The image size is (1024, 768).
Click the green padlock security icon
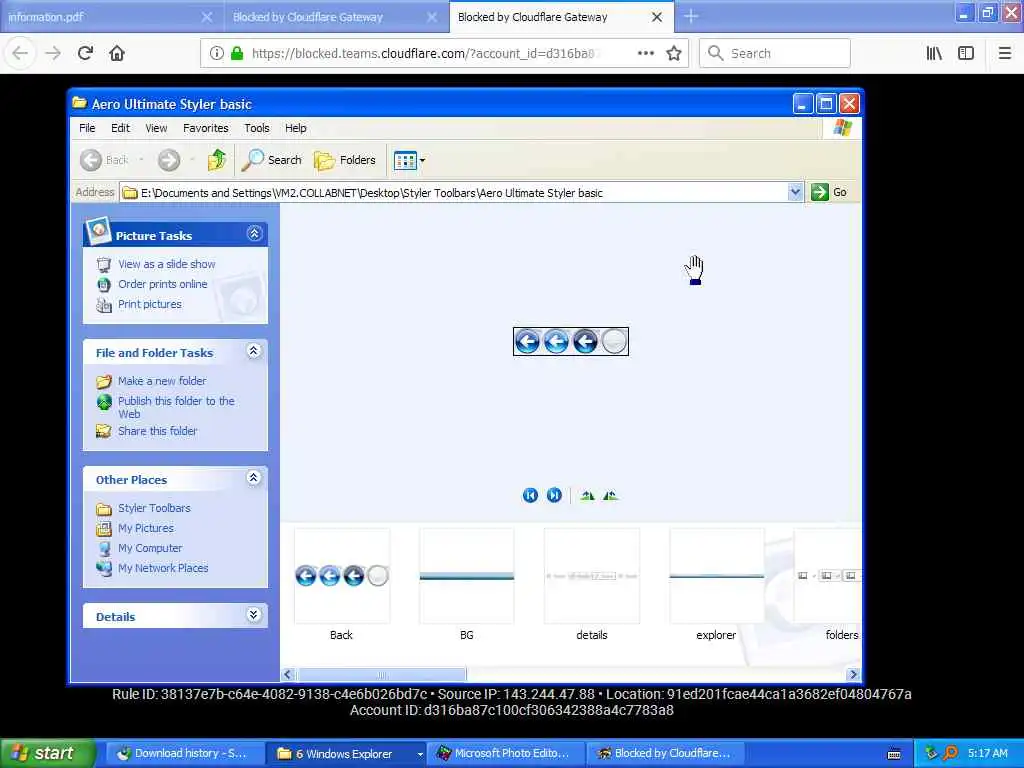(x=237, y=53)
